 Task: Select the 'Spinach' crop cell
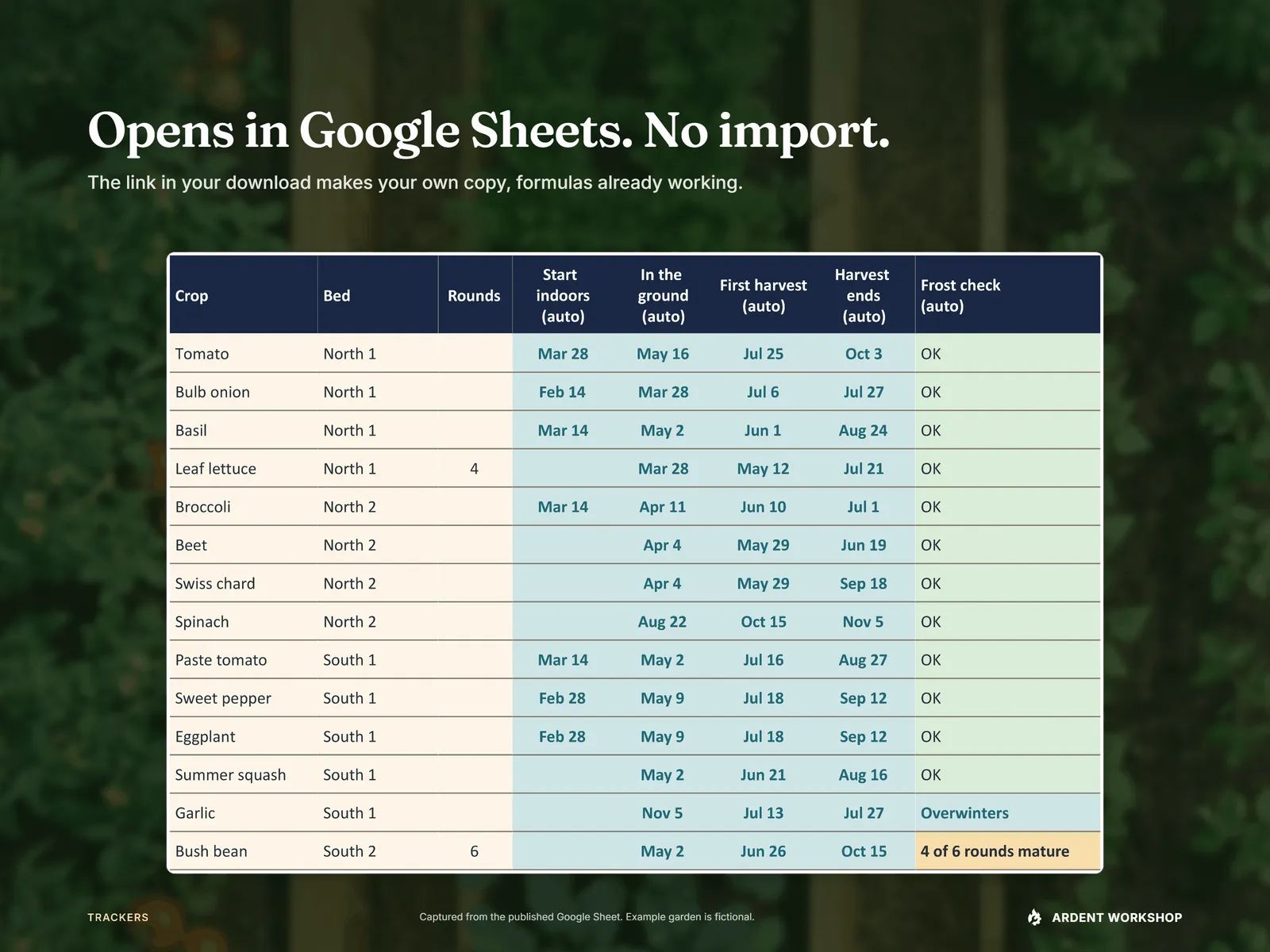[243, 622]
